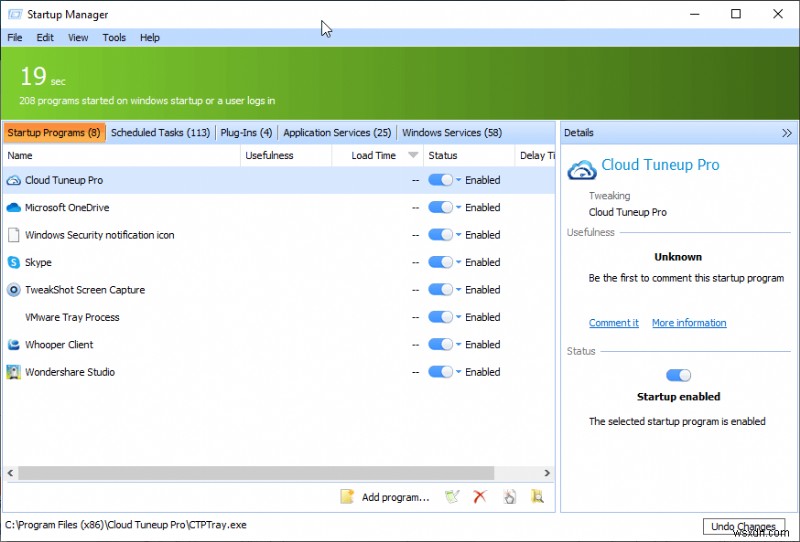This screenshot has width=800, height=542.
Task: Open the More information link
Action: click(689, 323)
